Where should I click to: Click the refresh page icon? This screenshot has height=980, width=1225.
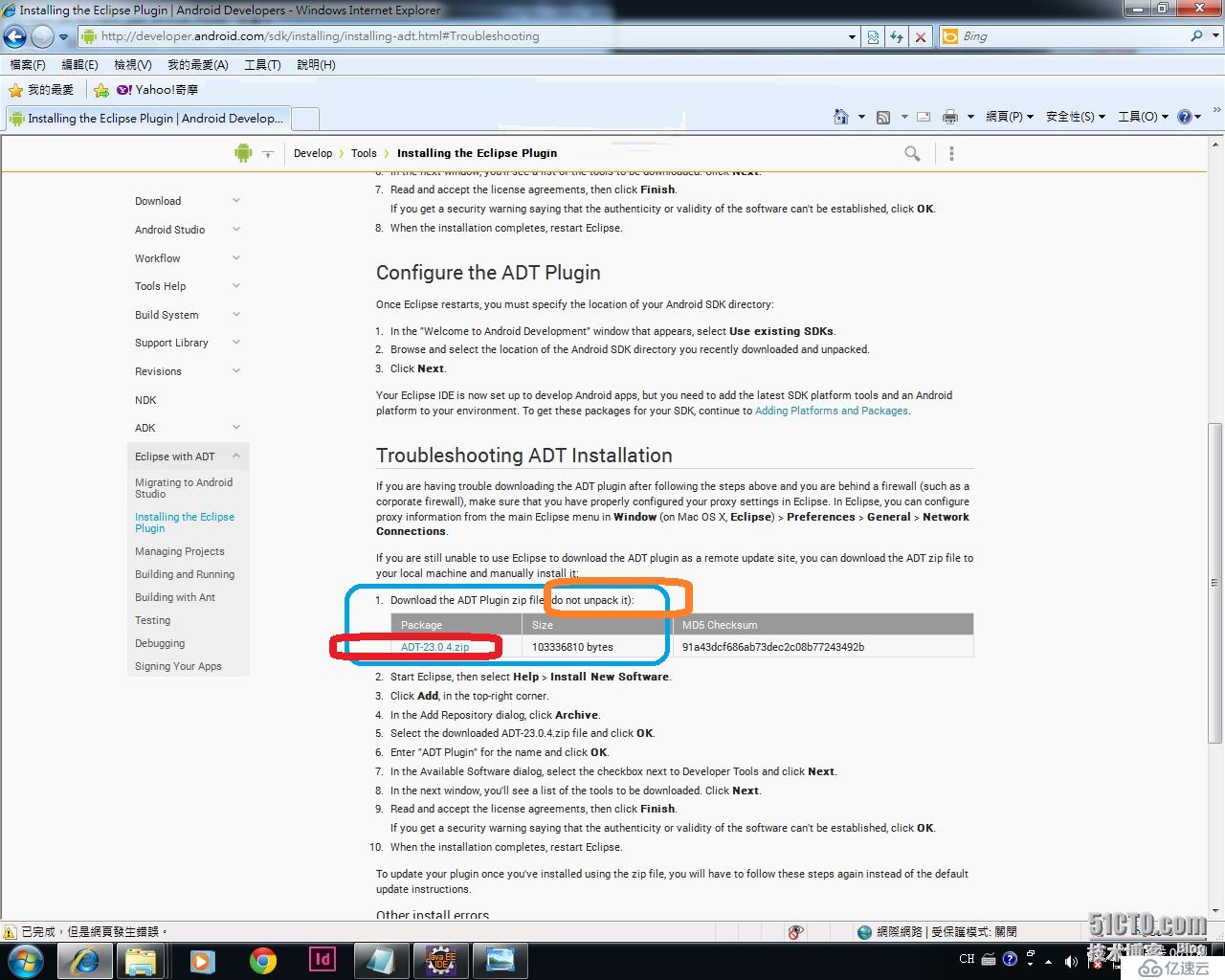coord(897,36)
